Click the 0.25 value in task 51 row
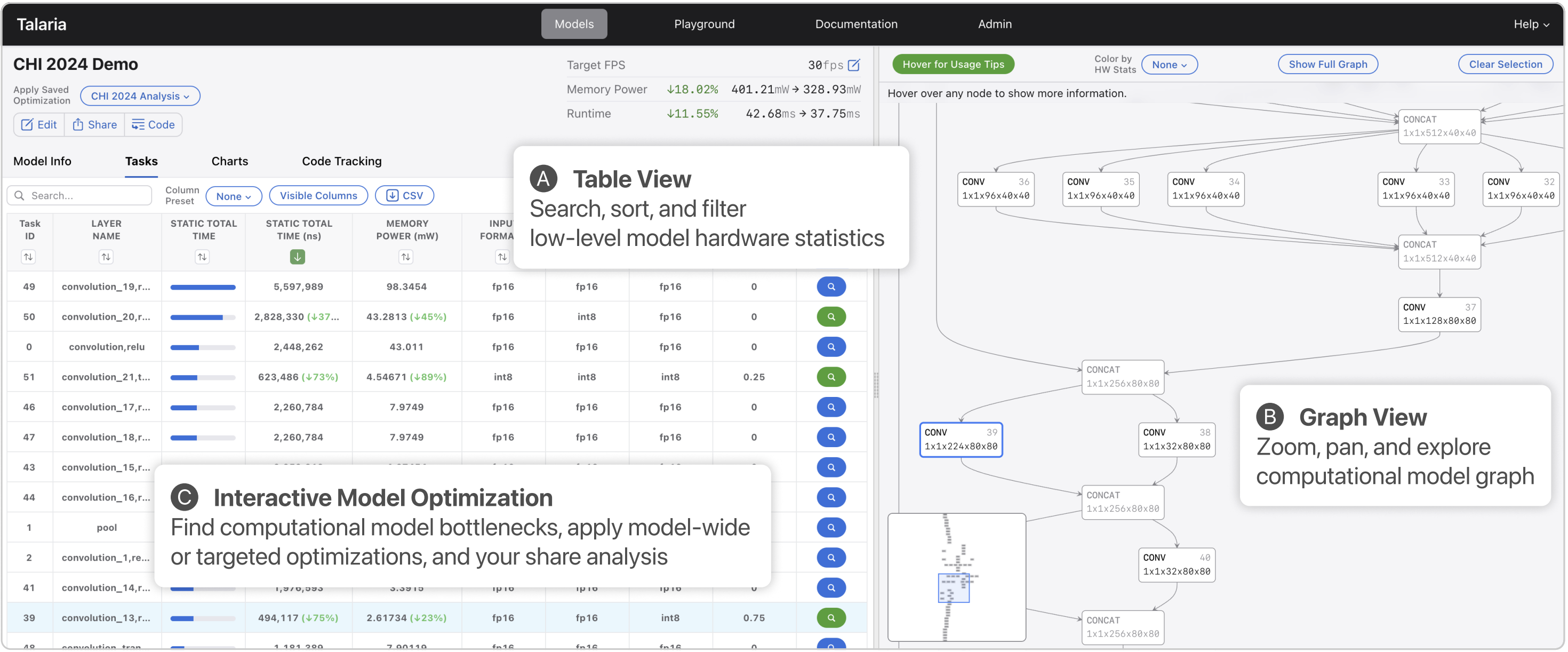Viewport: 1568px width, 652px height. [x=754, y=377]
